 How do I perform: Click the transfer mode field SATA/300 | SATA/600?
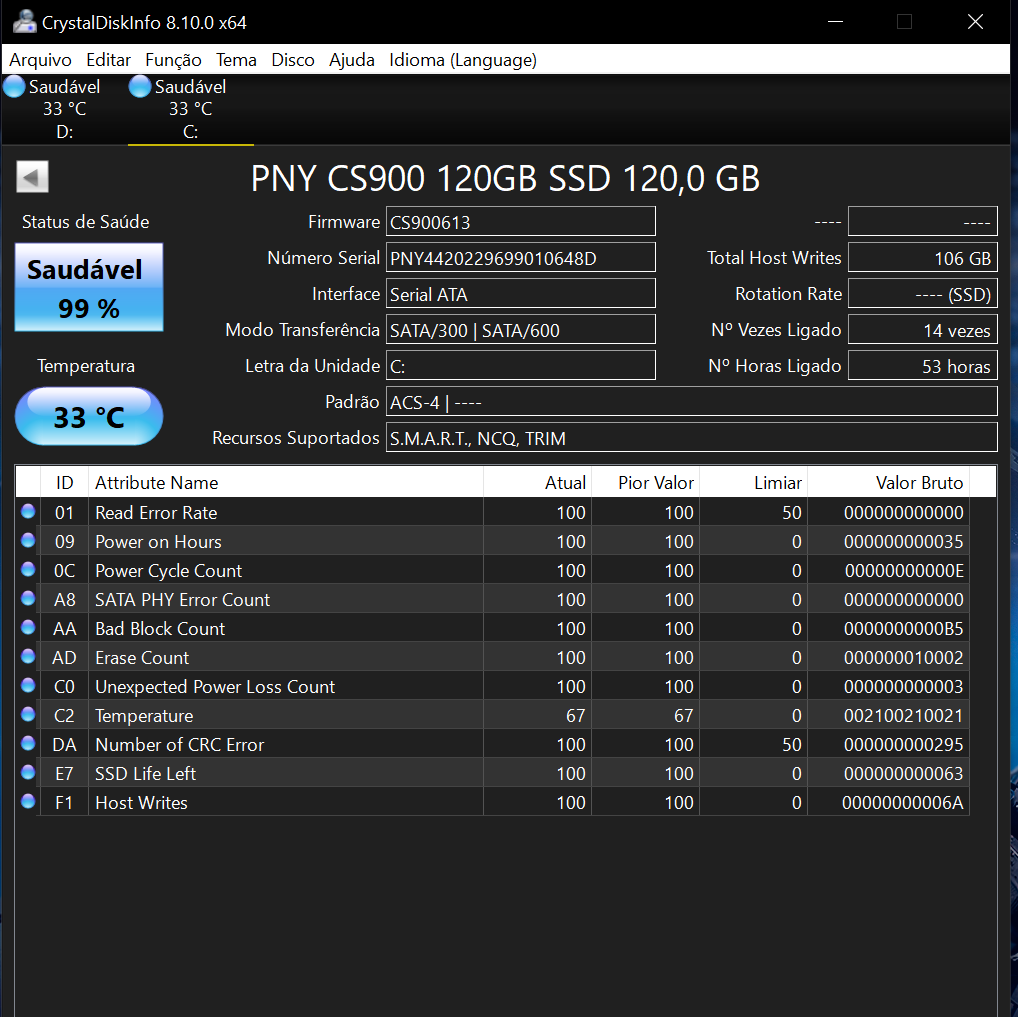tap(521, 330)
